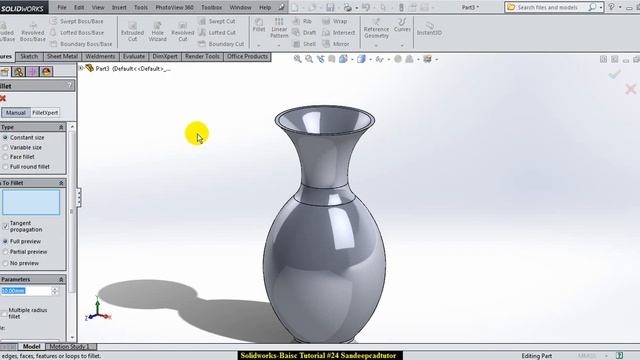Select the Constant size radio button
640x360 pixels.
[6, 138]
